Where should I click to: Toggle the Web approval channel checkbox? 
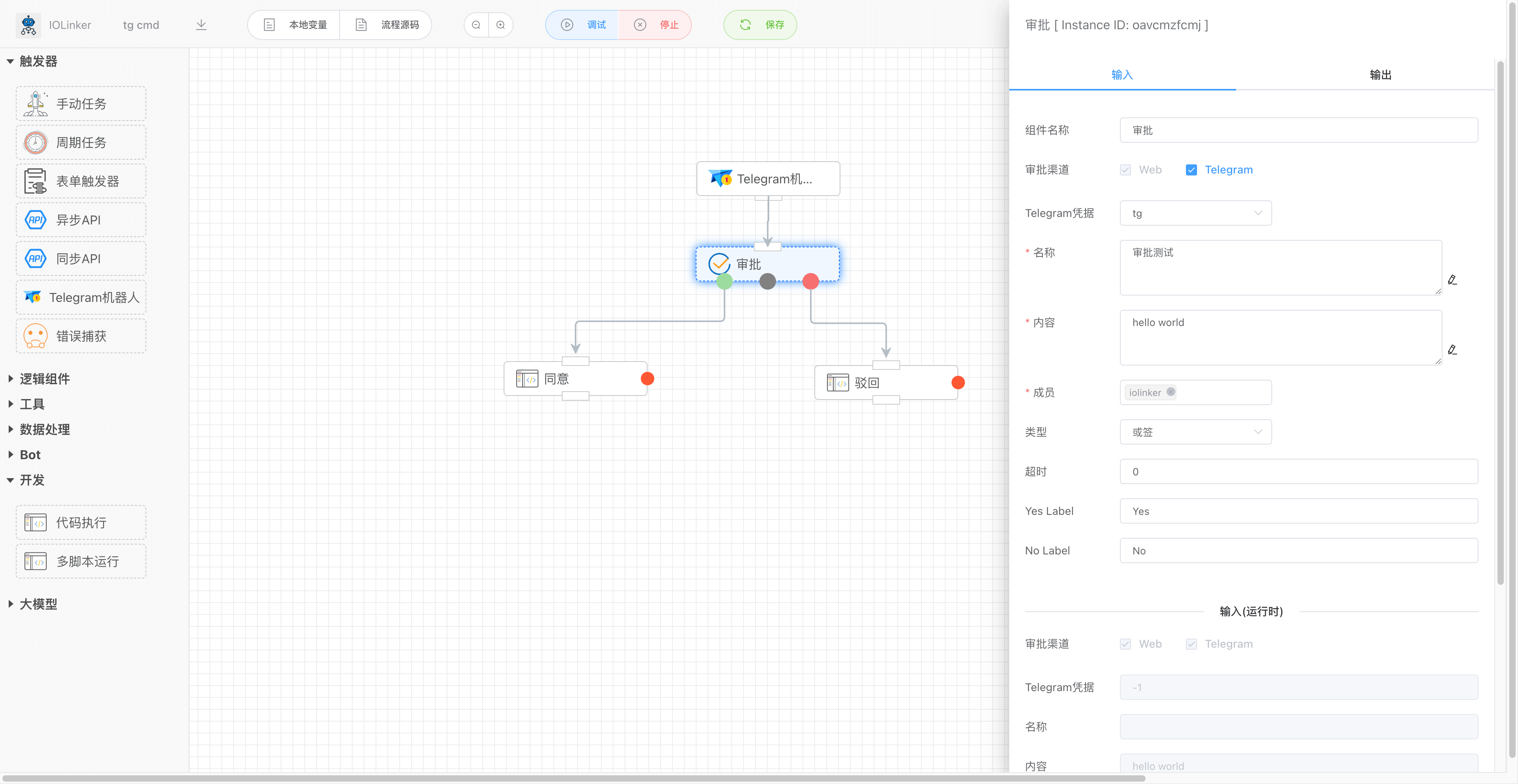[1125, 170]
